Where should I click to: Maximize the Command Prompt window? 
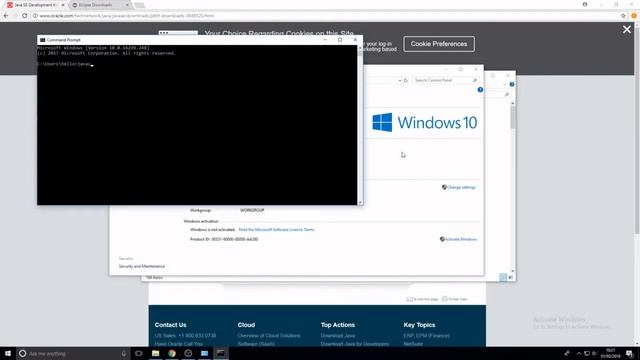[x=340, y=40]
